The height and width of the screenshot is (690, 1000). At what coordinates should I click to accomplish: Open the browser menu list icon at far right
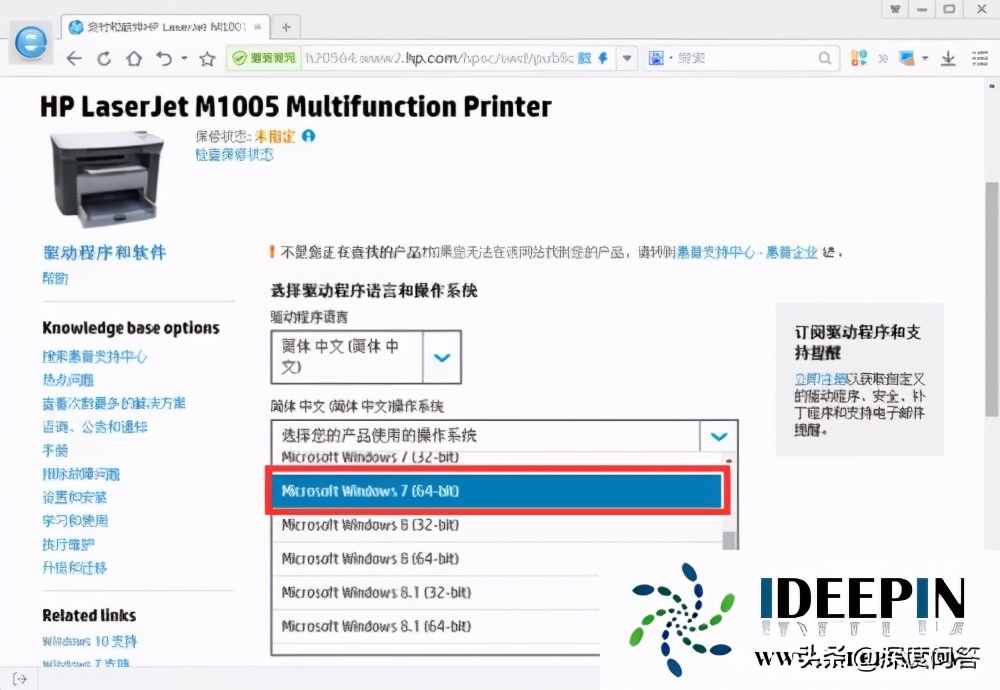point(979,58)
